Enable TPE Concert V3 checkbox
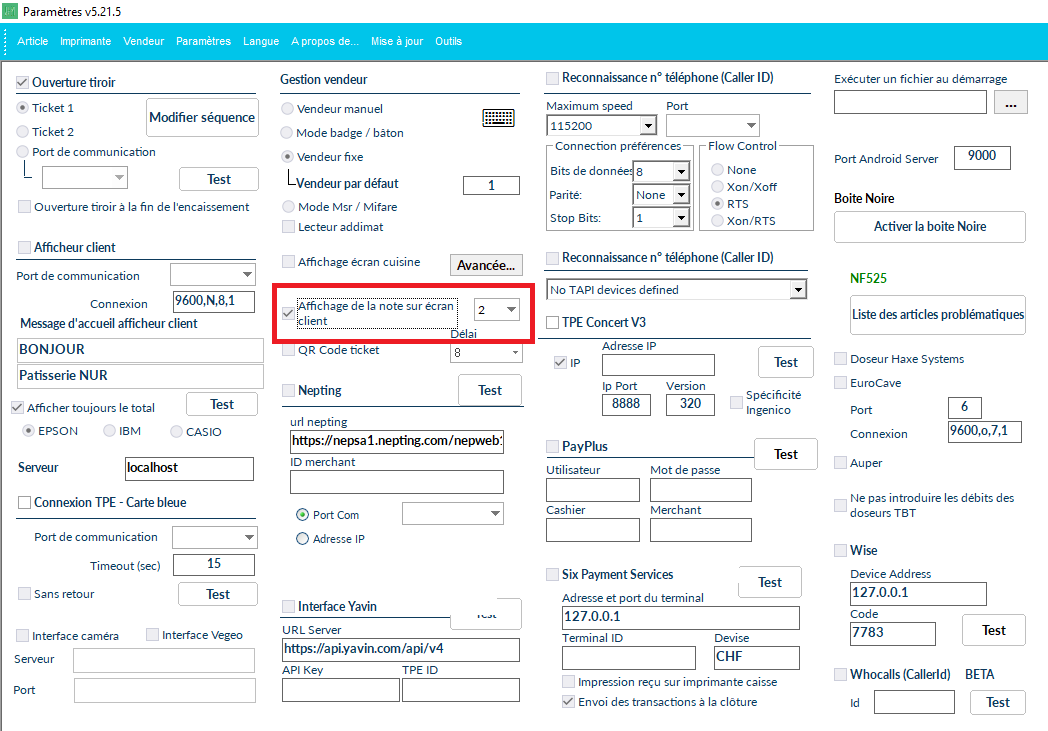This screenshot has width=1048, height=731. tap(553, 322)
